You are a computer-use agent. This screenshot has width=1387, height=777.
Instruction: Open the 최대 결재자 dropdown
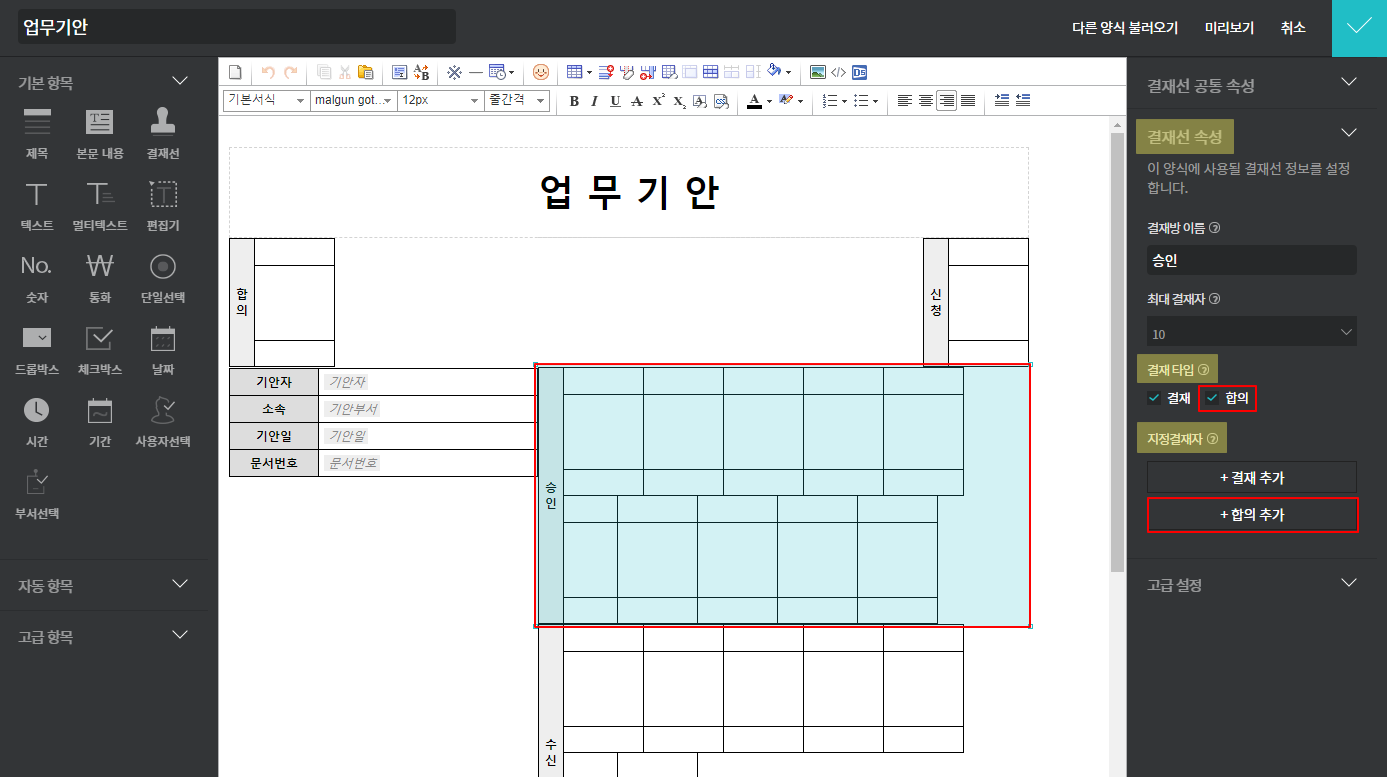pyautogui.click(x=1251, y=333)
